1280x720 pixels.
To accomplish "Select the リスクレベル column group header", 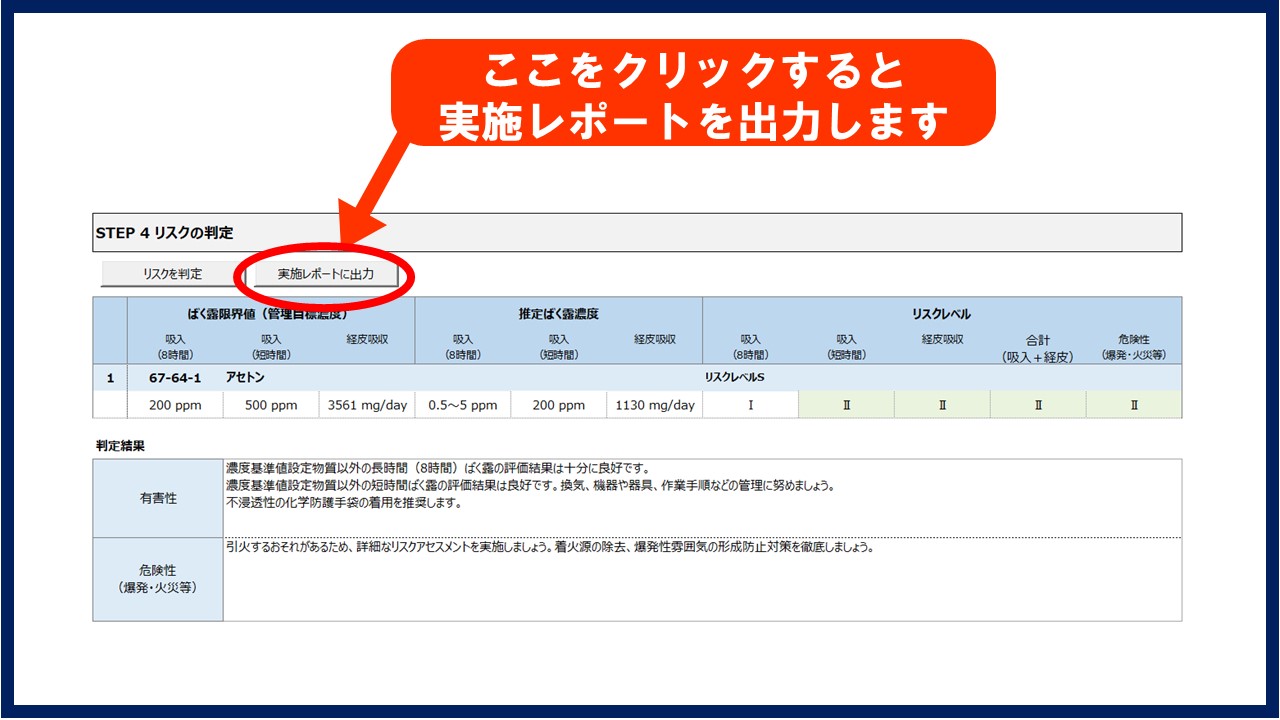I will click(x=941, y=314).
